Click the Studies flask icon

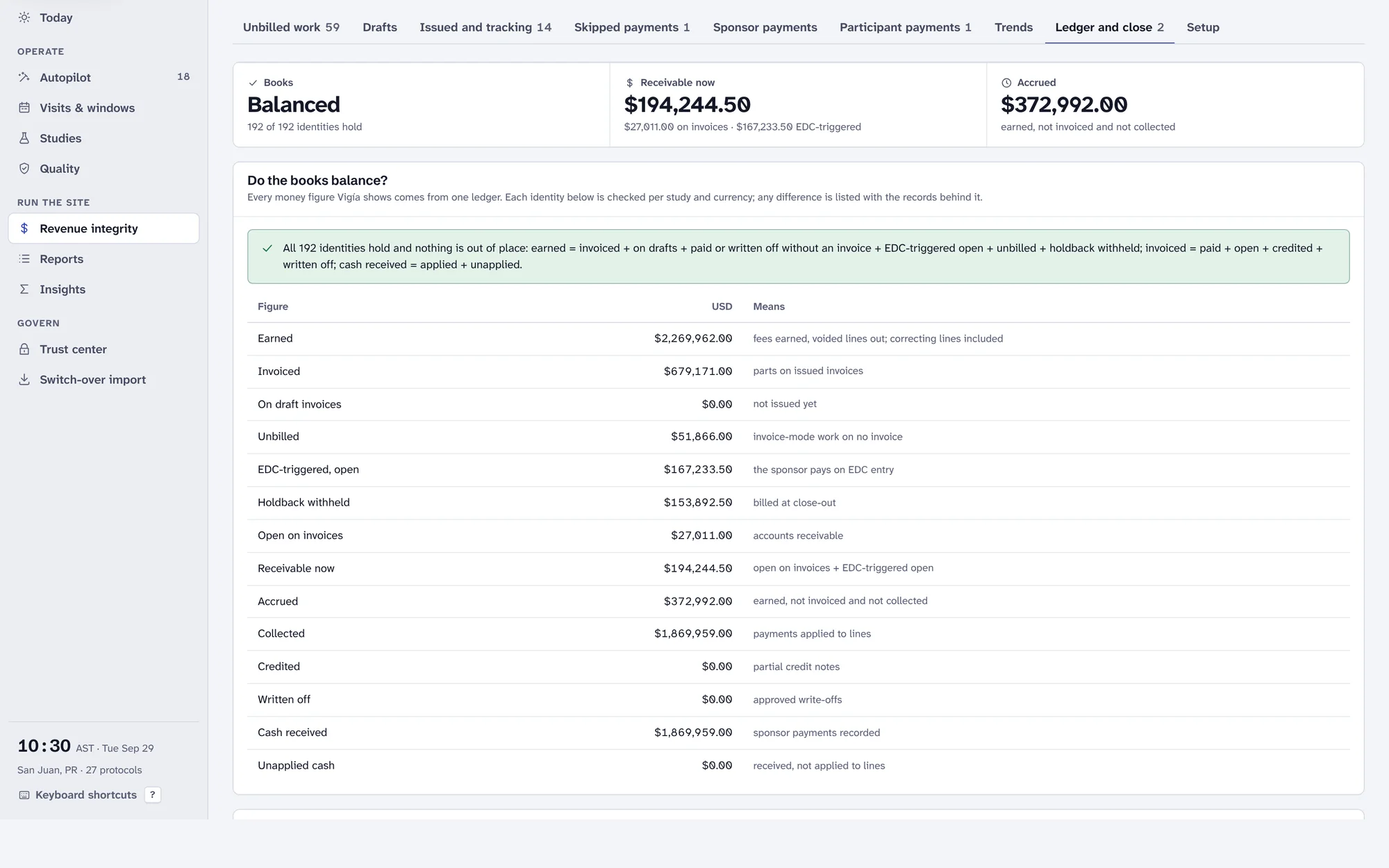tap(24, 138)
